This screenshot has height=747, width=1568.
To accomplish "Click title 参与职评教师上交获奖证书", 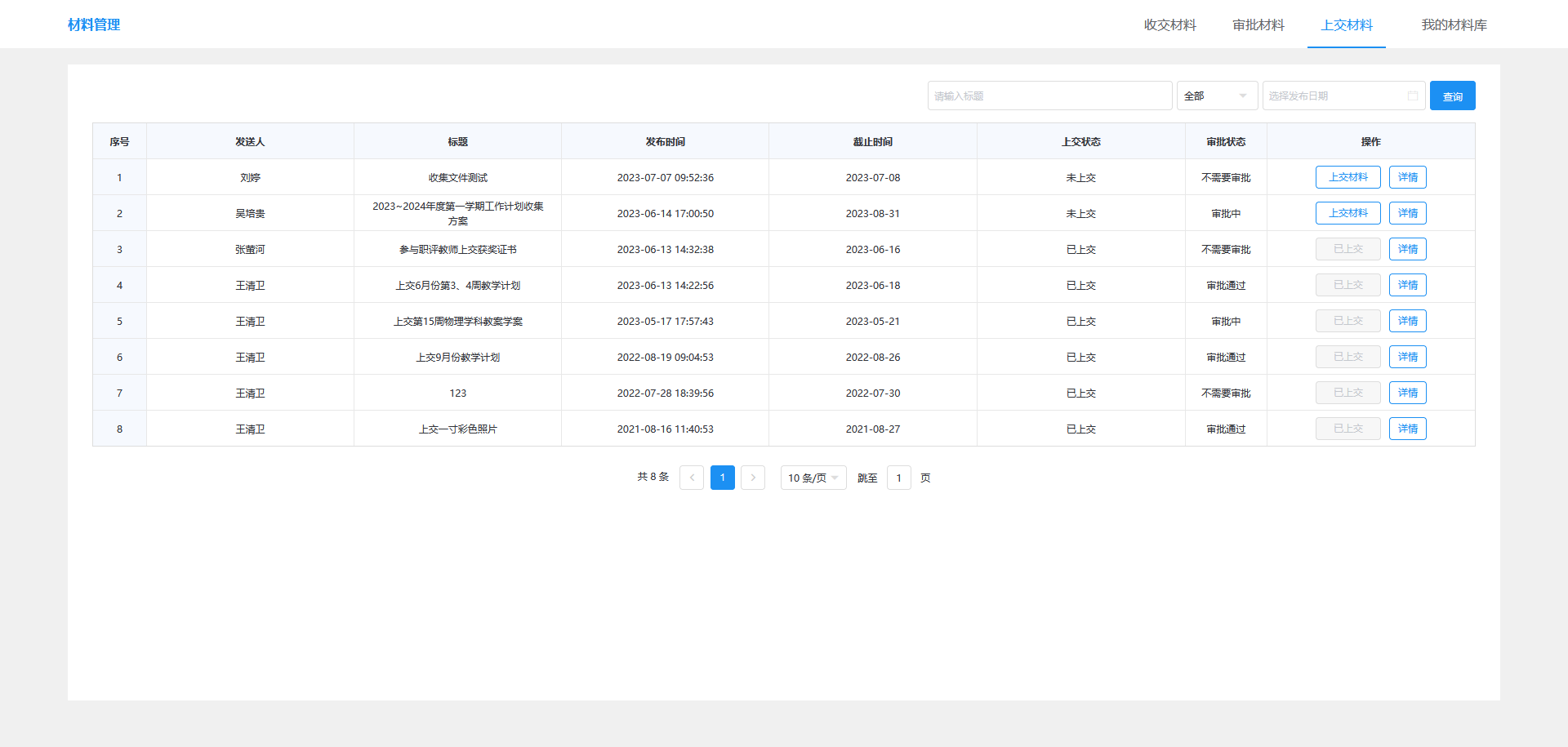I will [x=457, y=249].
